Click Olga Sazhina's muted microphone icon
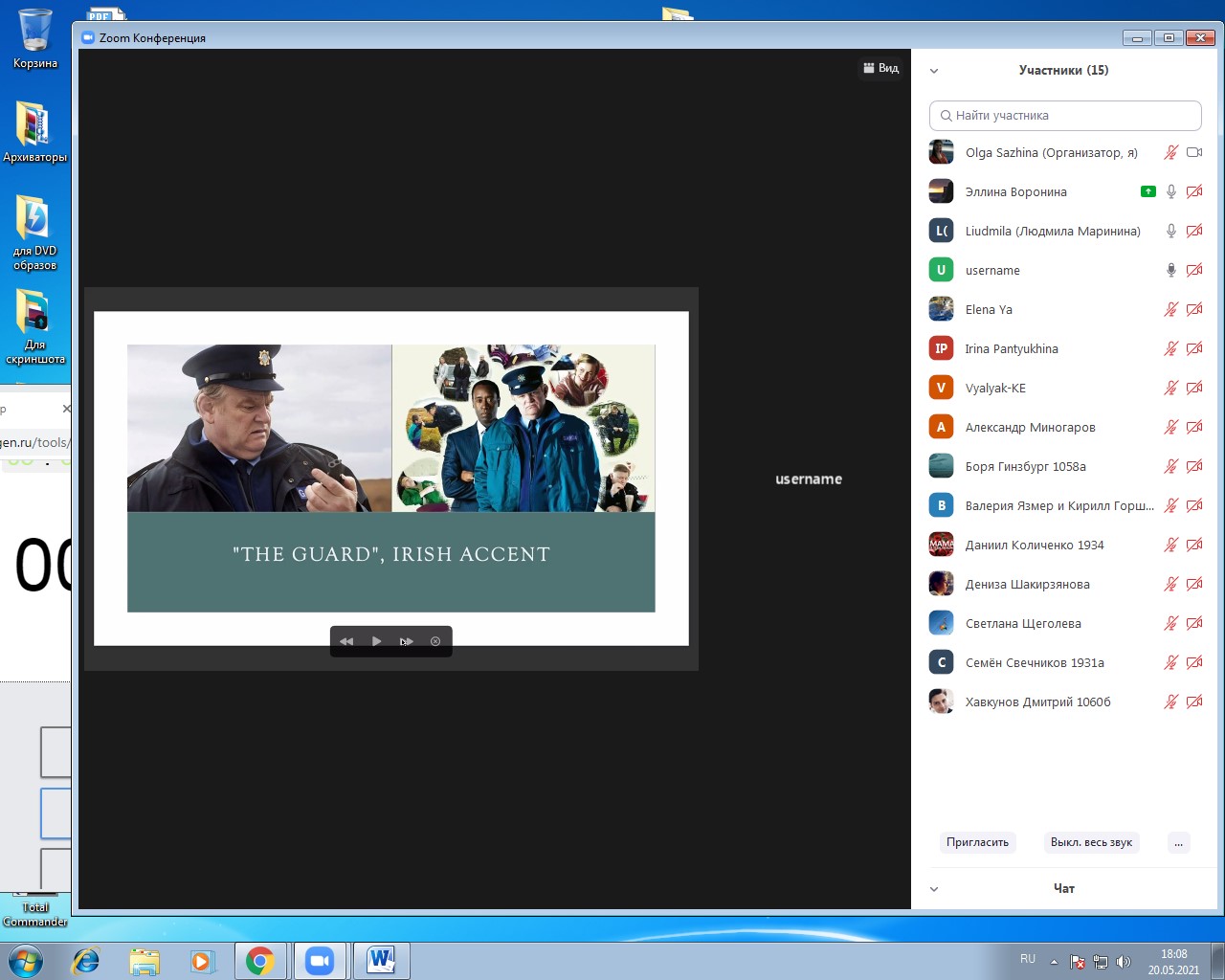The image size is (1225, 980). [x=1170, y=152]
